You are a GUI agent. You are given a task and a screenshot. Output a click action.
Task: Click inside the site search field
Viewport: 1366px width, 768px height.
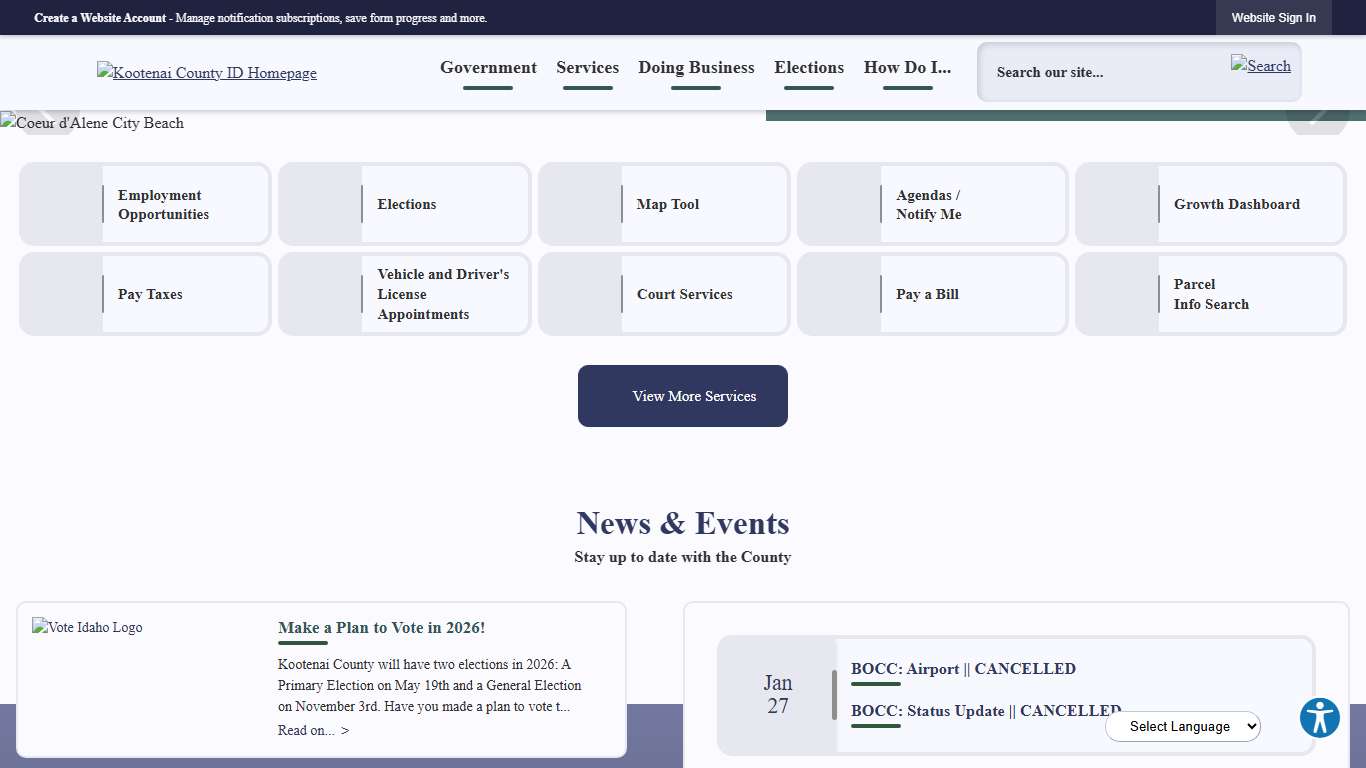pos(1100,72)
